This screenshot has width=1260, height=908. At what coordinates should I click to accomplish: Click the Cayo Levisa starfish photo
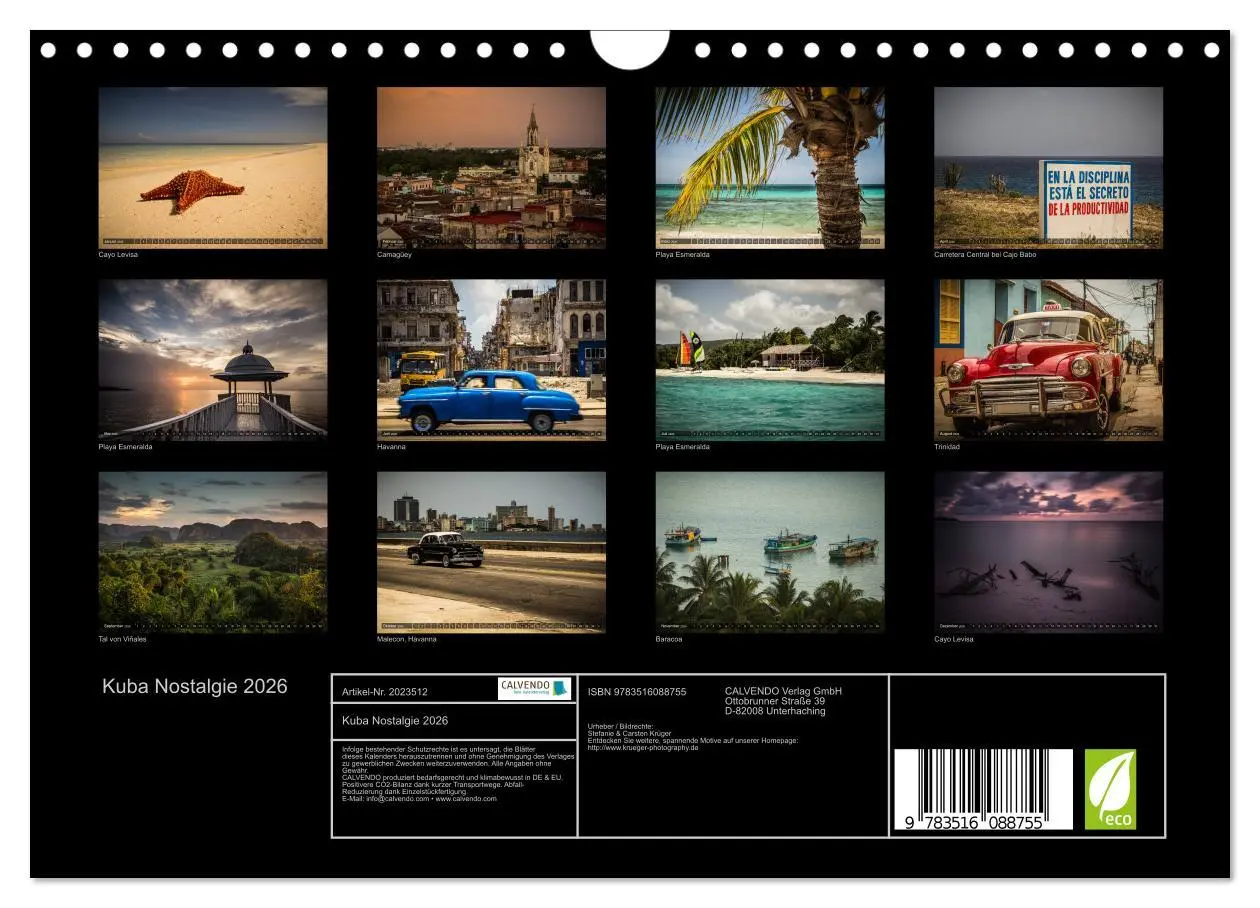(213, 165)
